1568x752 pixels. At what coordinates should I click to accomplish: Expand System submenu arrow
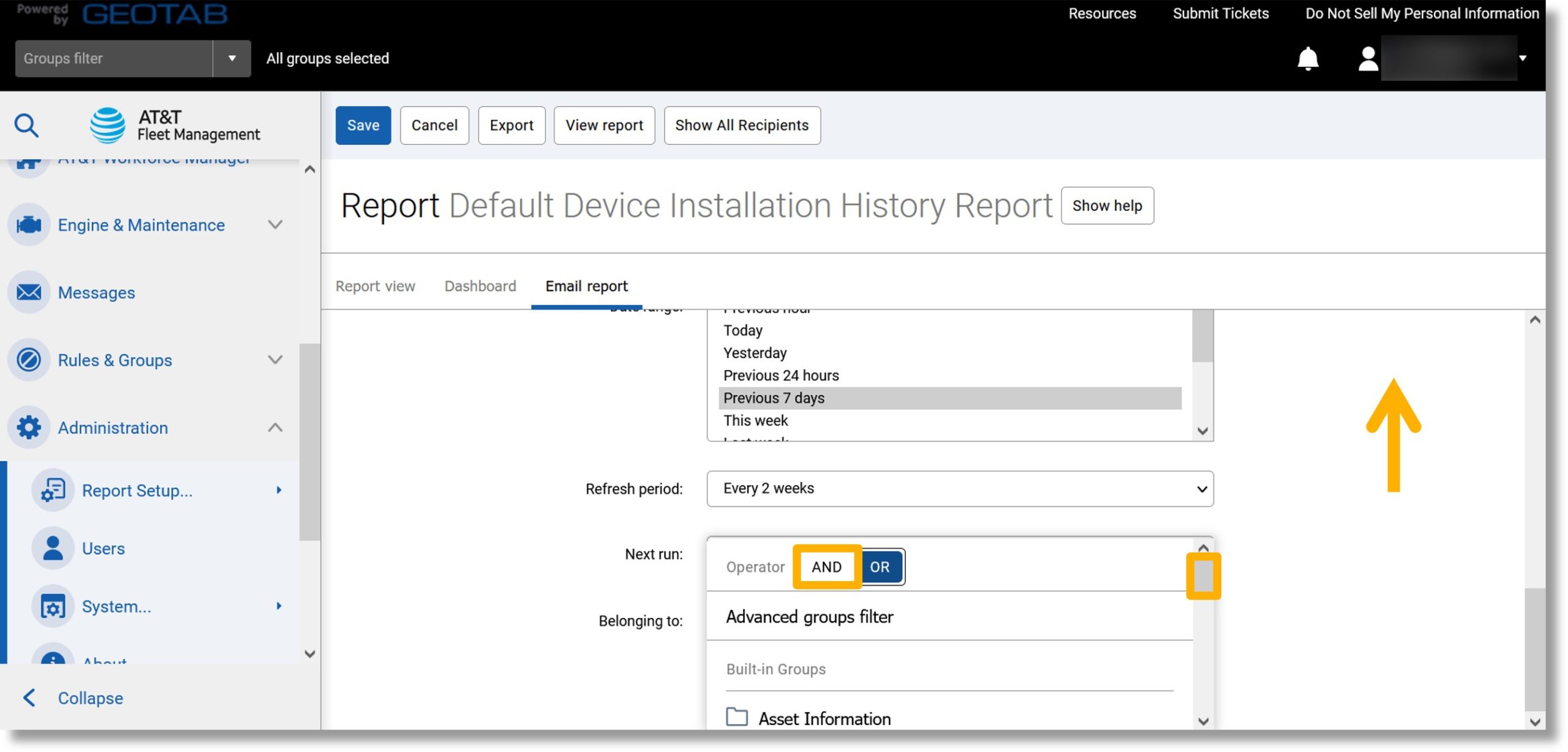point(279,606)
